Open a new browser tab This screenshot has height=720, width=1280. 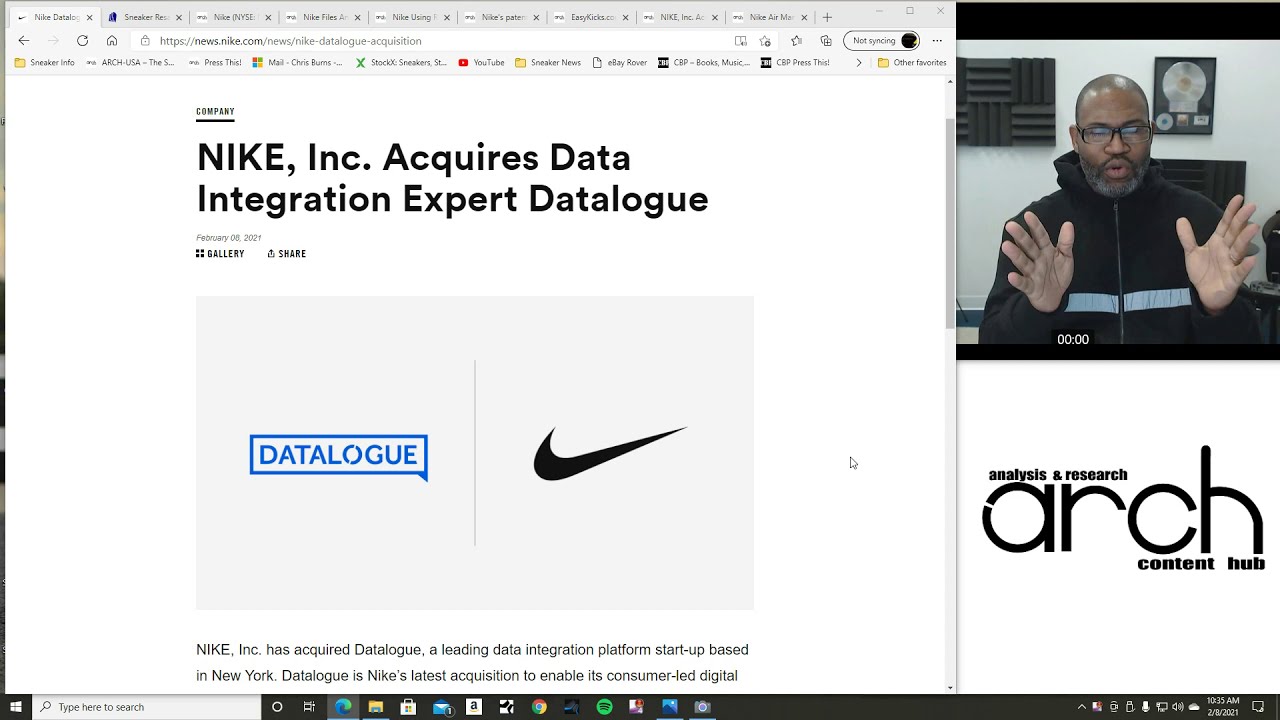[x=827, y=17]
